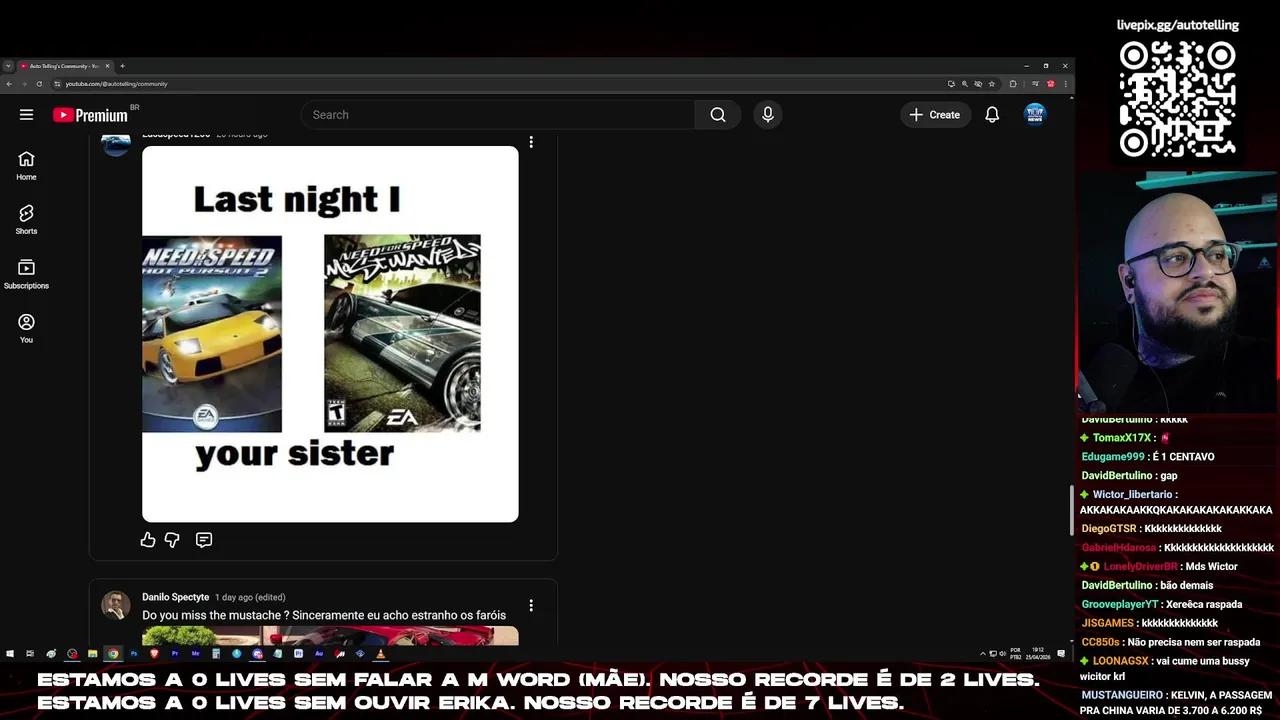This screenshot has height=720, width=1280.
Task: Bookmark this page with the star
Action: click(x=992, y=84)
